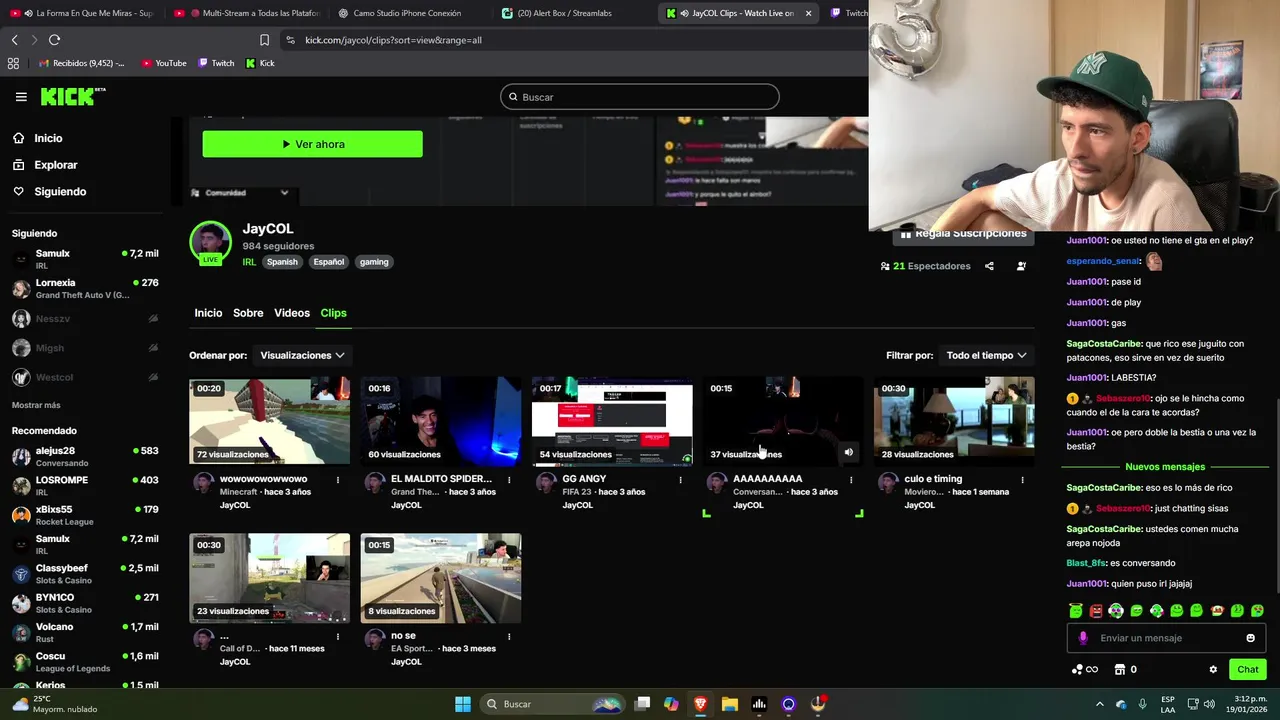
Task: Switch to the Videos channel tab
Action: [292, 313]
